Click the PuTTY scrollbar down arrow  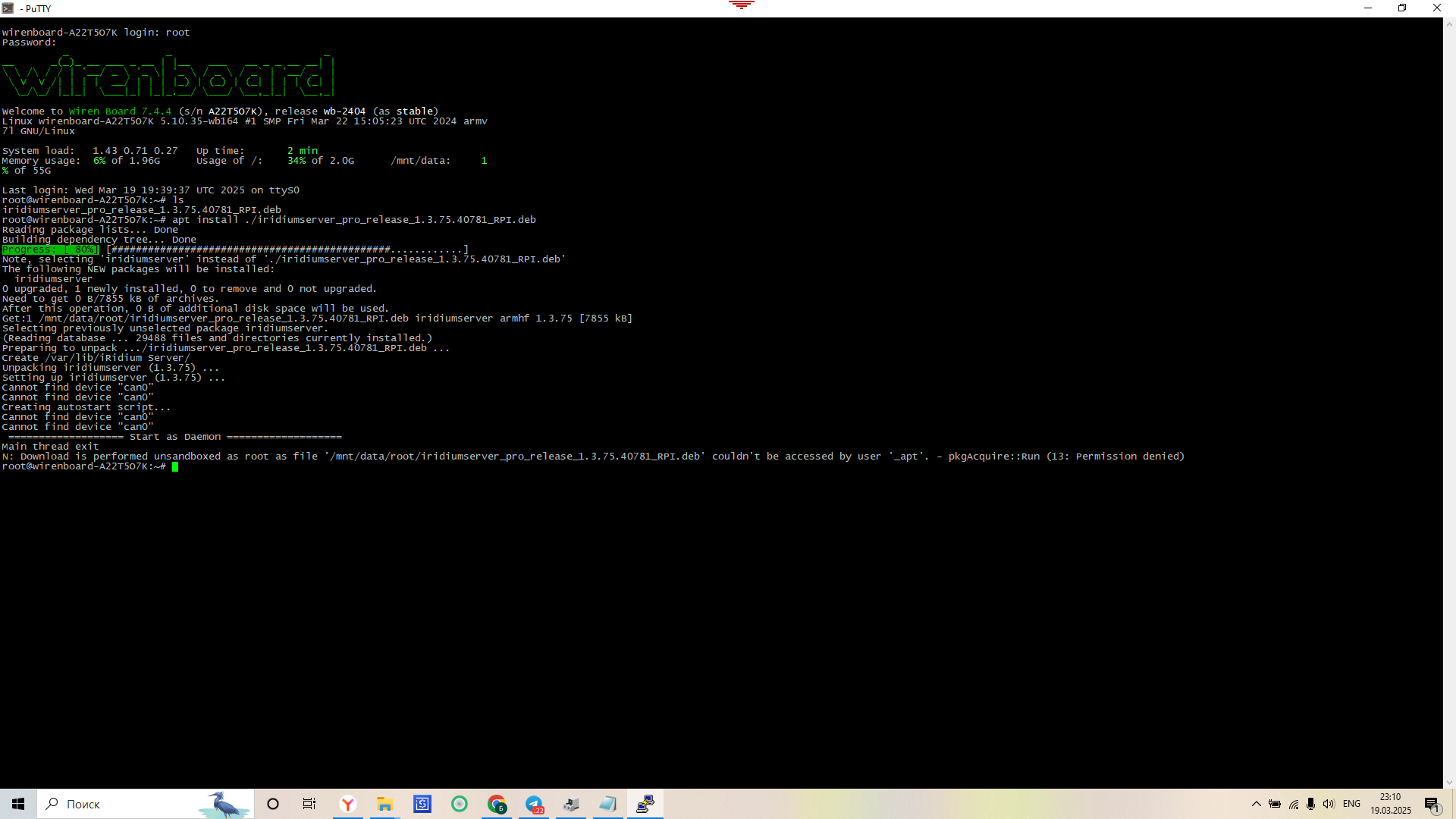(x=1449, y=782)
